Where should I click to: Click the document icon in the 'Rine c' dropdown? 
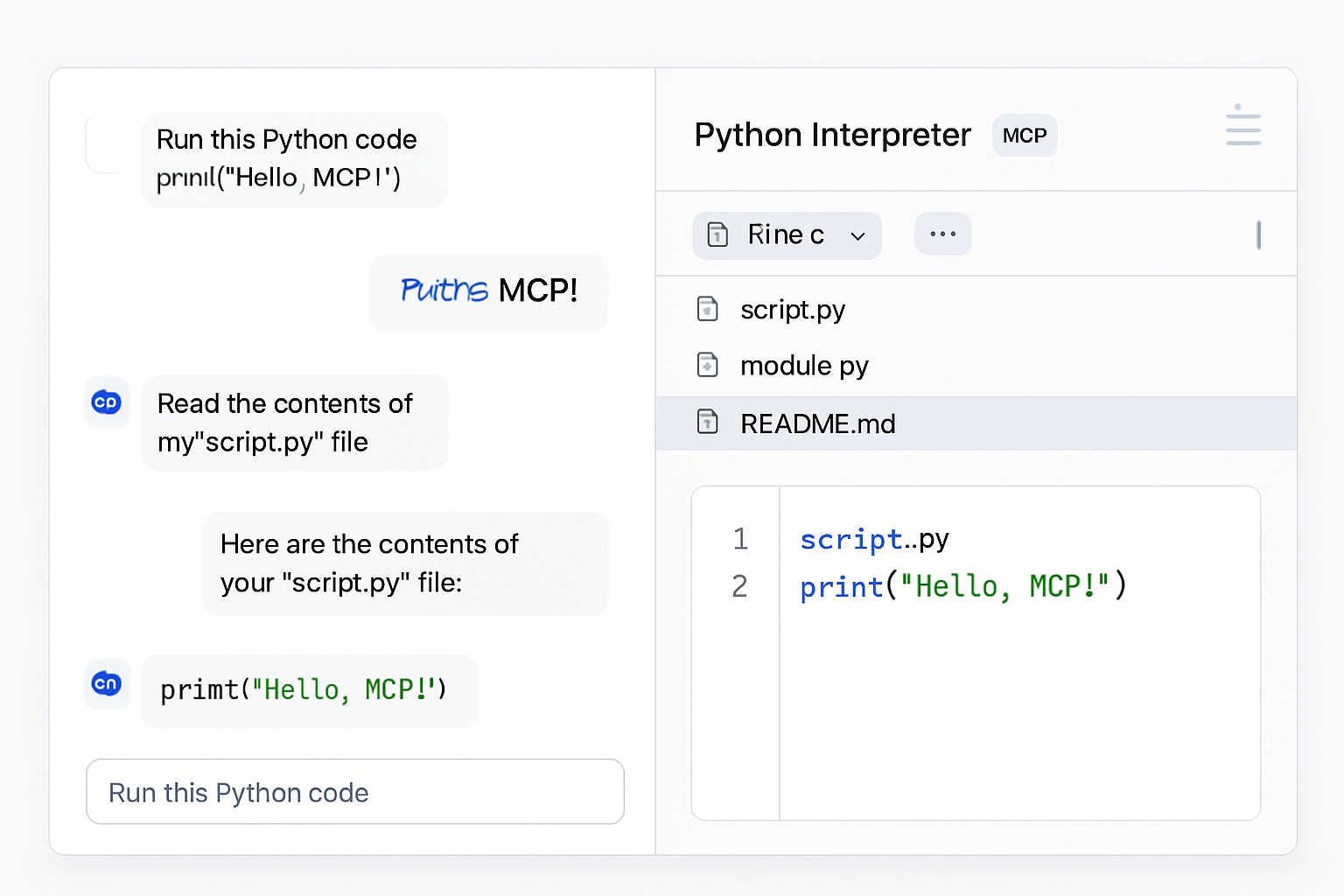pyautogui.click(x=717, y=234)
